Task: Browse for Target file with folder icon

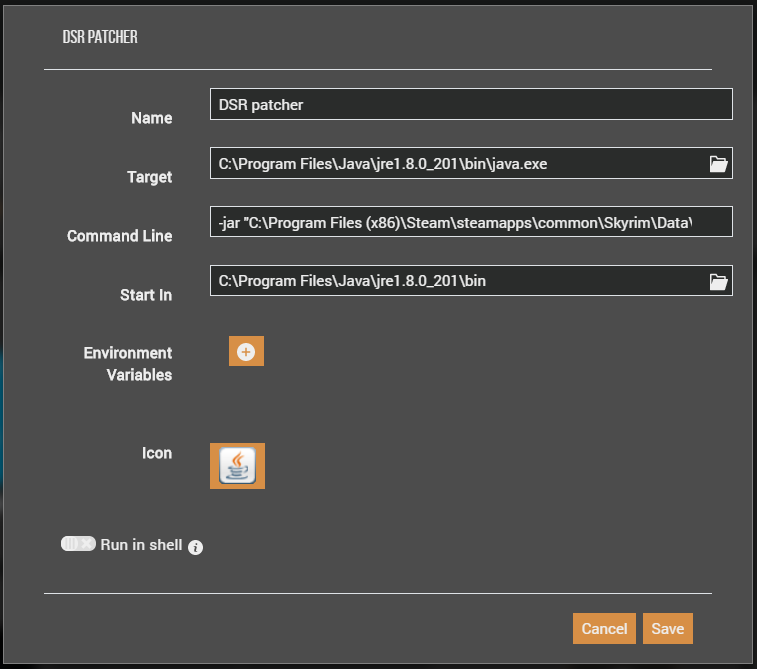Action: tap(718, 164)
